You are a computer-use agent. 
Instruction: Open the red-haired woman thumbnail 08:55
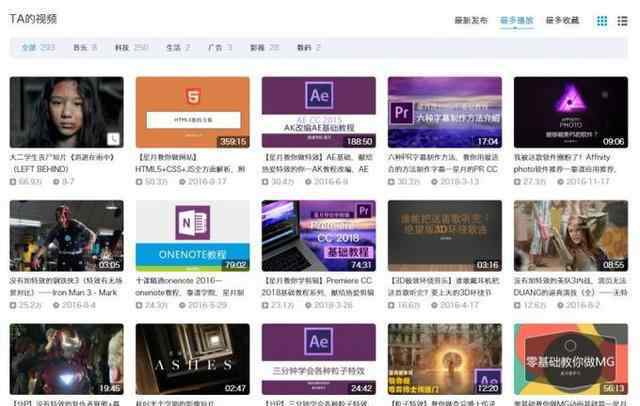[571, 236]
